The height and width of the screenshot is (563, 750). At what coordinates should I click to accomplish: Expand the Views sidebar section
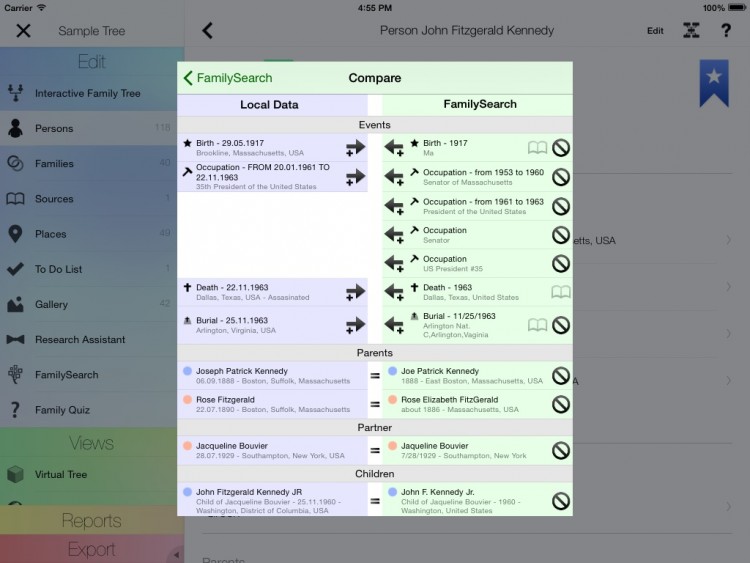(92, 443)
